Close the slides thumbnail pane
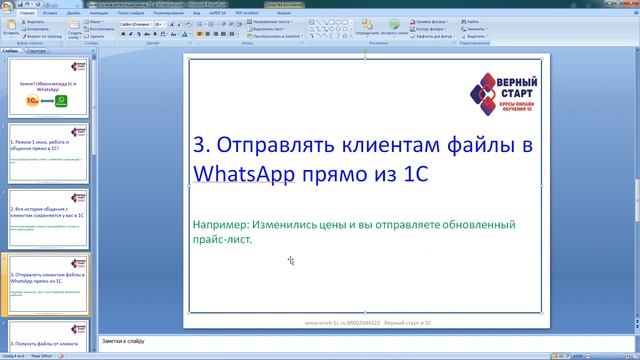The height and width of the screenshot is (360, 640). pos(93,51)
